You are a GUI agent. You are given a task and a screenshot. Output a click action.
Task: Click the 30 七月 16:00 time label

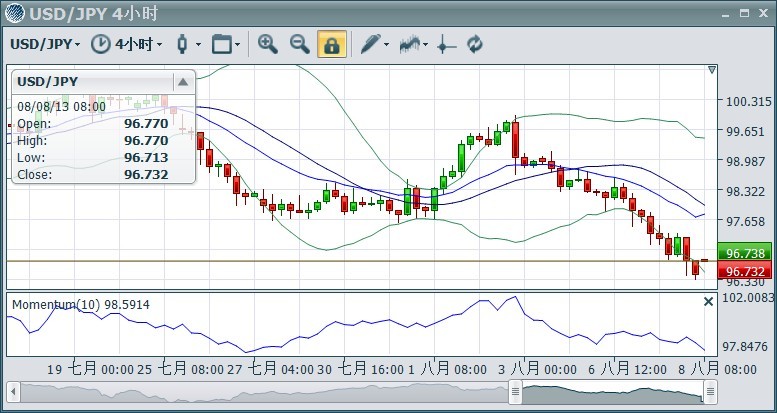pos(361,369)
